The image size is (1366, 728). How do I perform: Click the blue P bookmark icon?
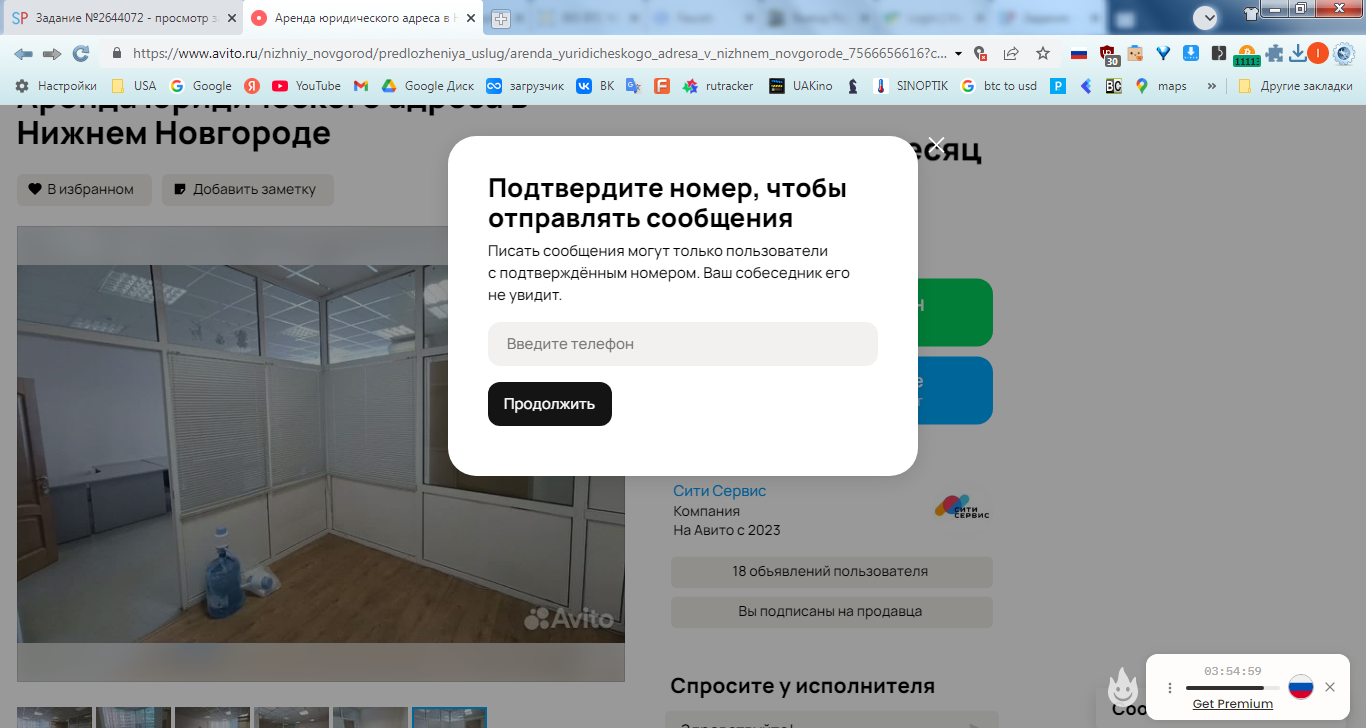1058,86
